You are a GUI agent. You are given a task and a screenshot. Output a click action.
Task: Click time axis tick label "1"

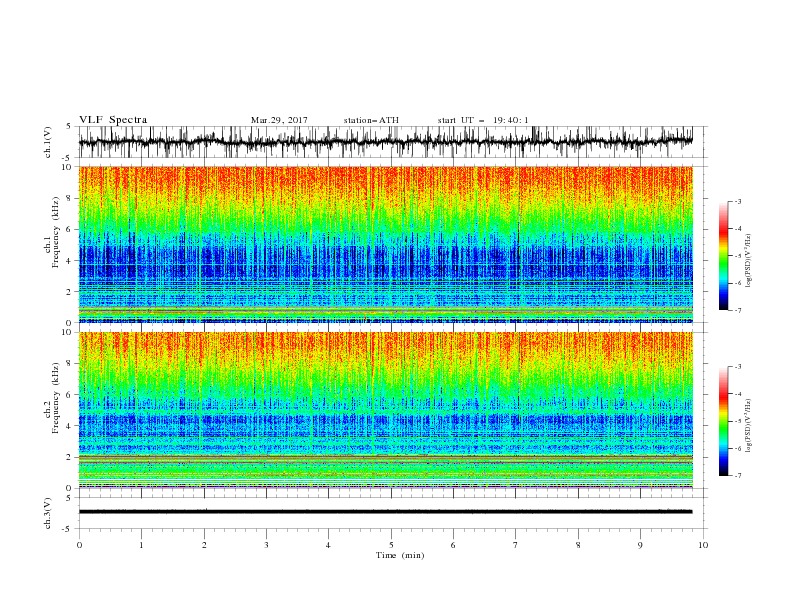[141, 545]
